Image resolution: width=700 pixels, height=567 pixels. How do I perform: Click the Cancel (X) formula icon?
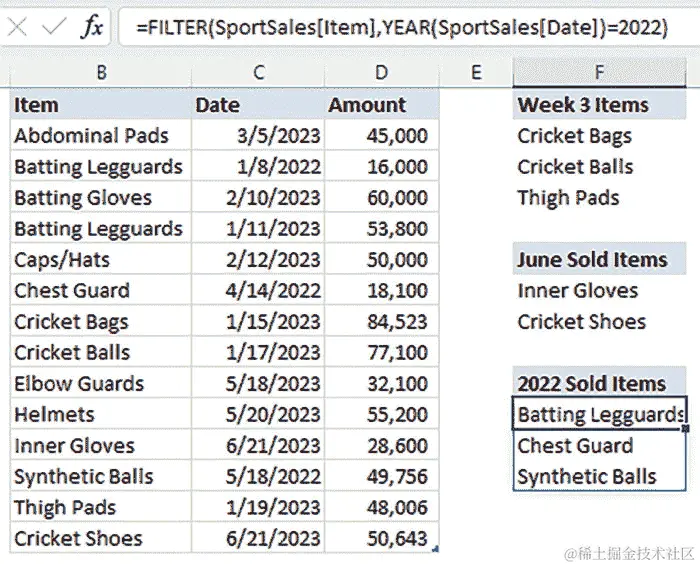[17, 28]
